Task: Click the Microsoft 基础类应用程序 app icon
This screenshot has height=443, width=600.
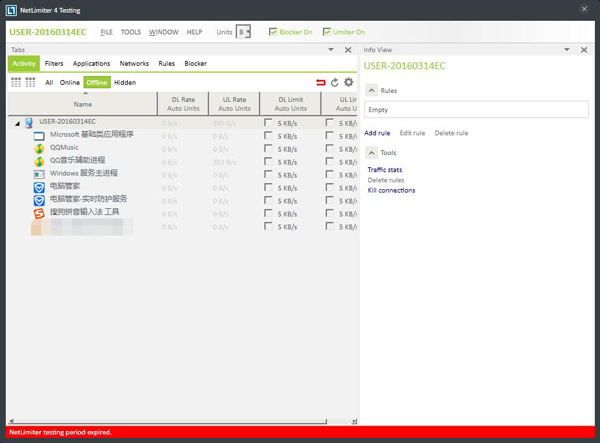Action: click(x=39, y=136)
